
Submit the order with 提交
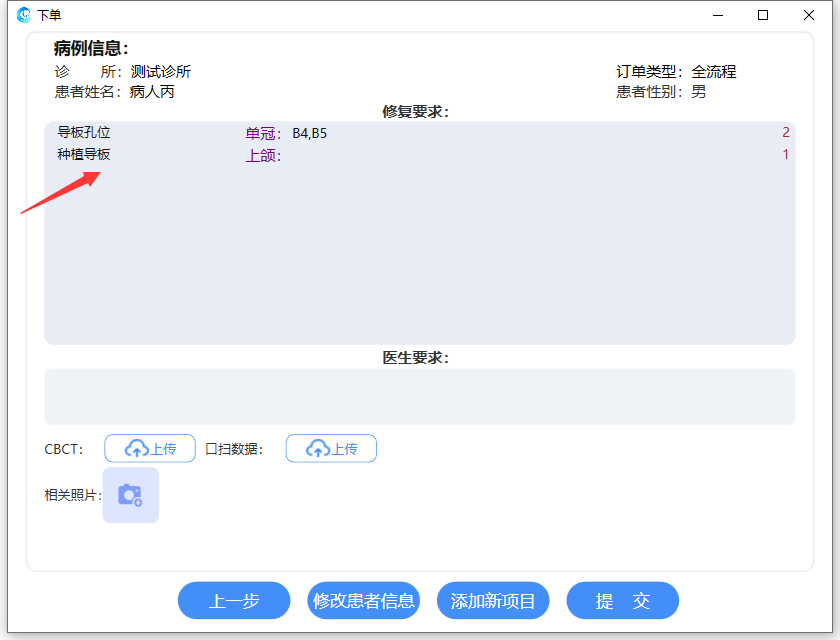tap(622, 601)
